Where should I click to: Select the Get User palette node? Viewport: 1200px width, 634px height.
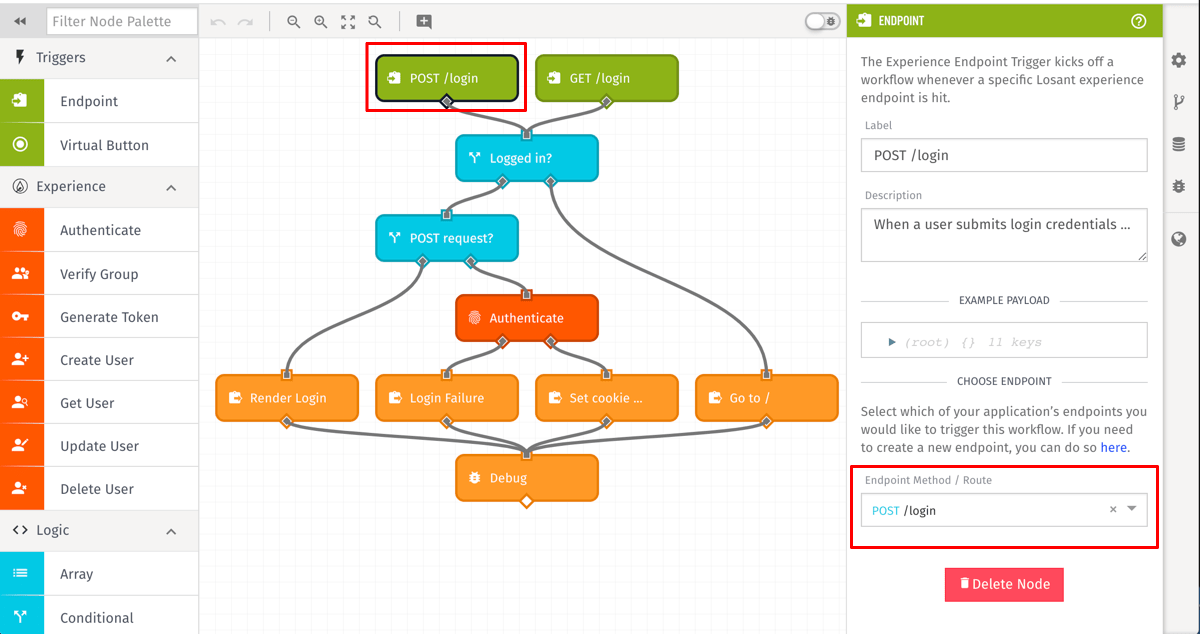[99, 403]
